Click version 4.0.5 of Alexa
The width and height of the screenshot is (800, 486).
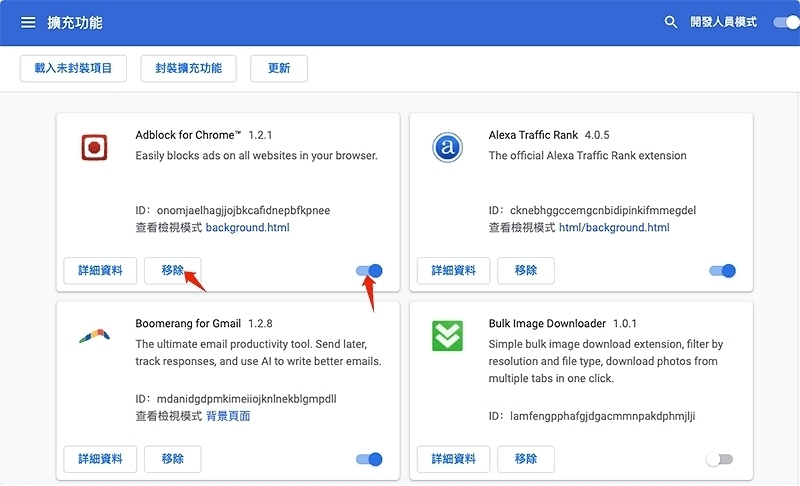pyautogui.click(x=597, y=135)
